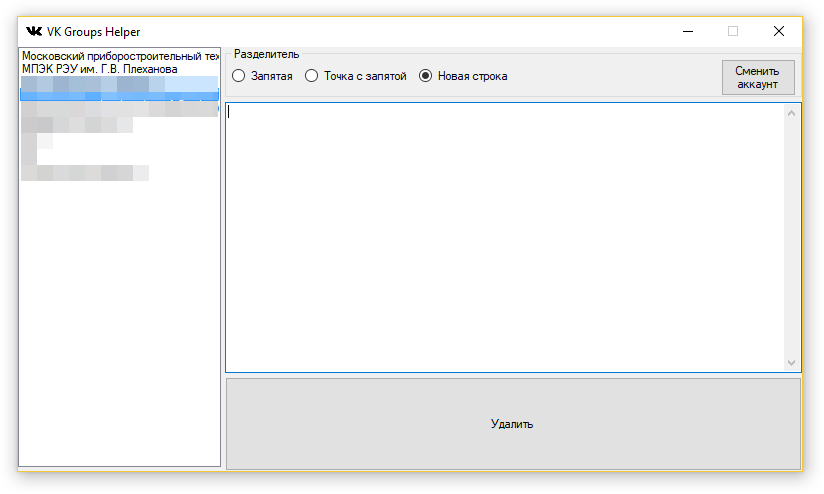Click the light-blue blurred row below МПЭК
This screenshot has height=494, width=824.
pos(119,83)
